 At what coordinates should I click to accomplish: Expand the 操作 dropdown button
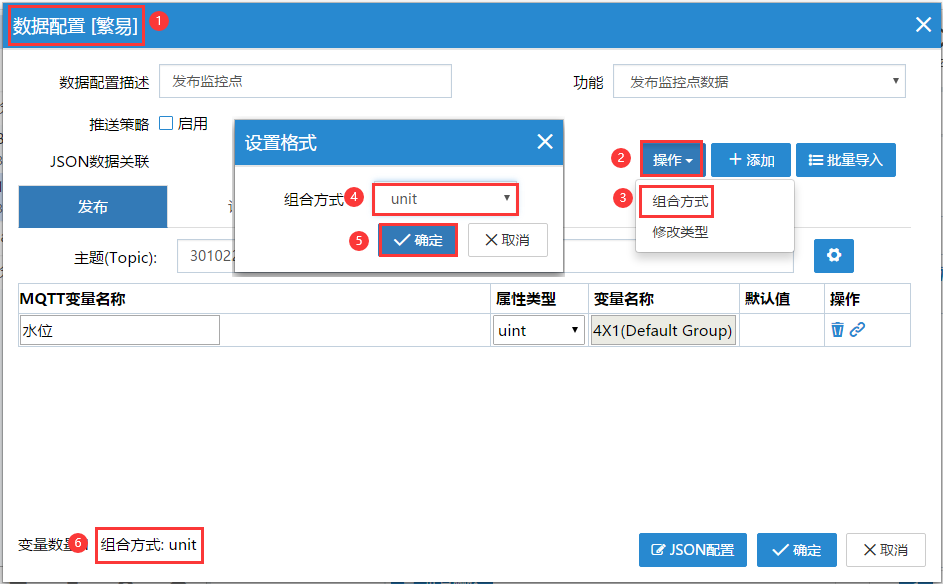click(672, 160)
